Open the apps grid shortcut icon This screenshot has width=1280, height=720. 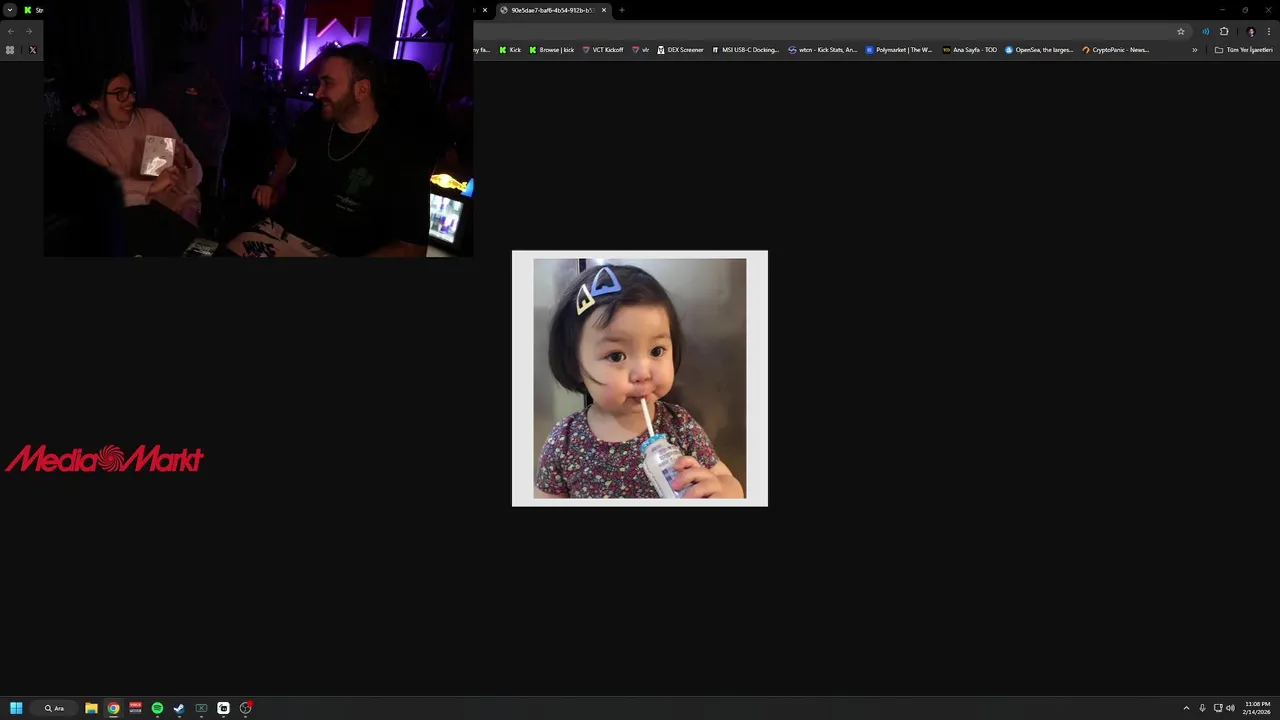(10, 50)
